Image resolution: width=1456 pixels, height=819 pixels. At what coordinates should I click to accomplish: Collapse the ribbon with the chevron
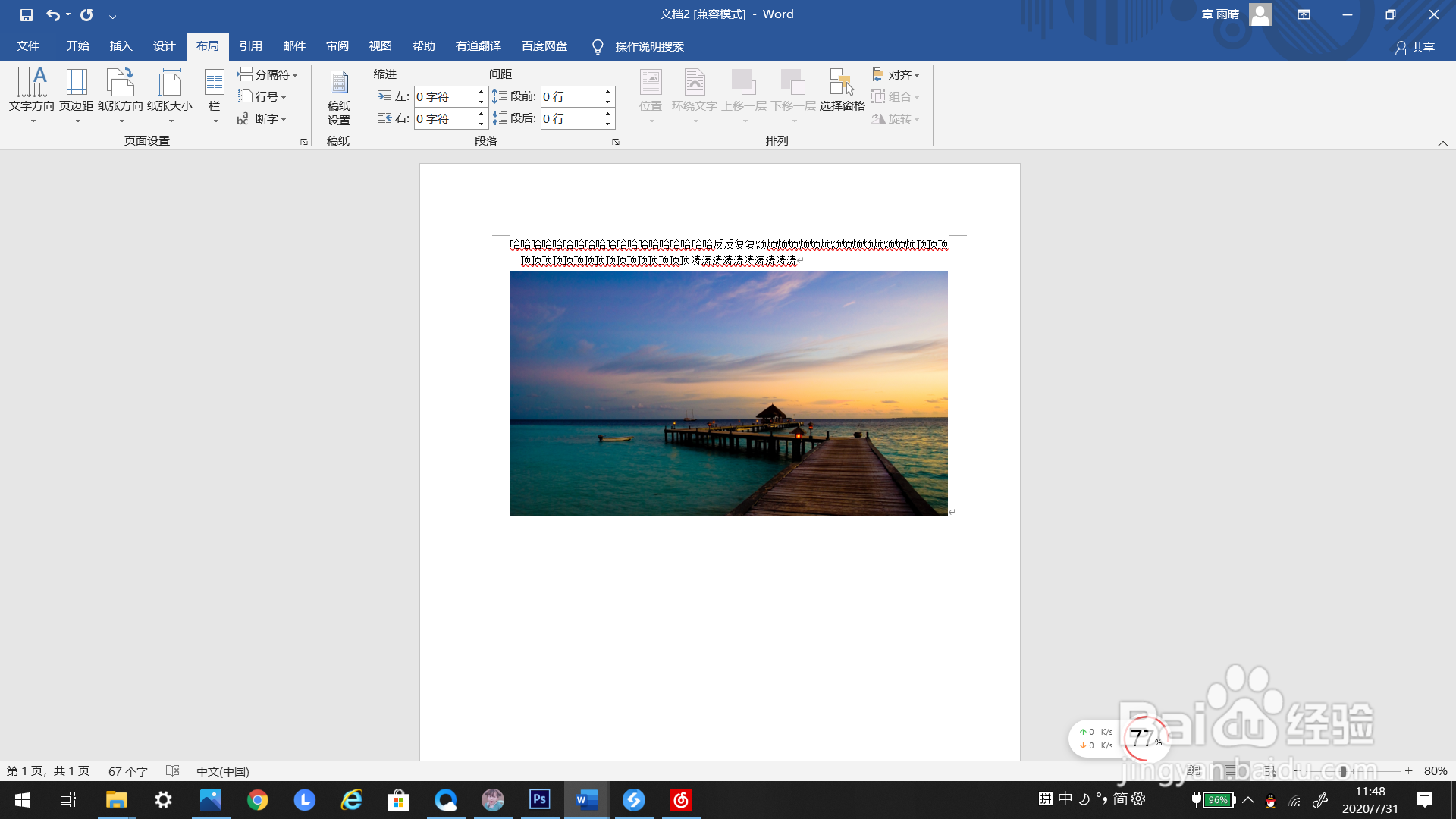click(x=1443, y=143)
